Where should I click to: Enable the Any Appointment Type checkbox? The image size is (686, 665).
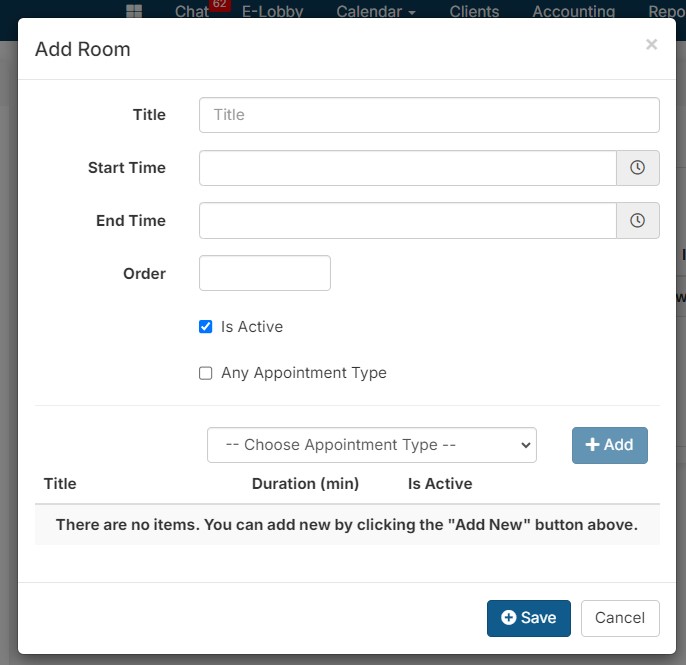point(206,373)
